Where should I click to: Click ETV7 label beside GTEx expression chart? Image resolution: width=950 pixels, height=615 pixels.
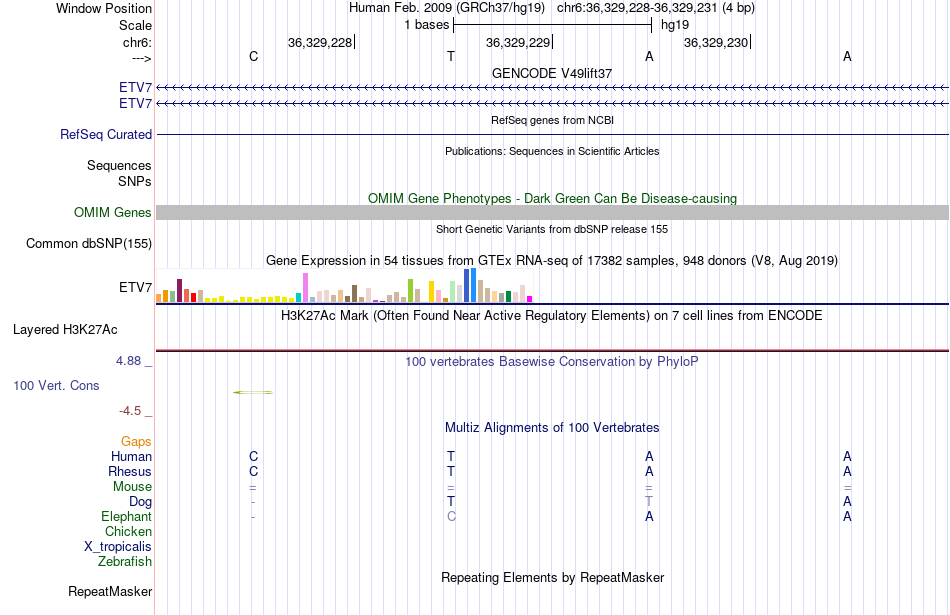(135, 287)
